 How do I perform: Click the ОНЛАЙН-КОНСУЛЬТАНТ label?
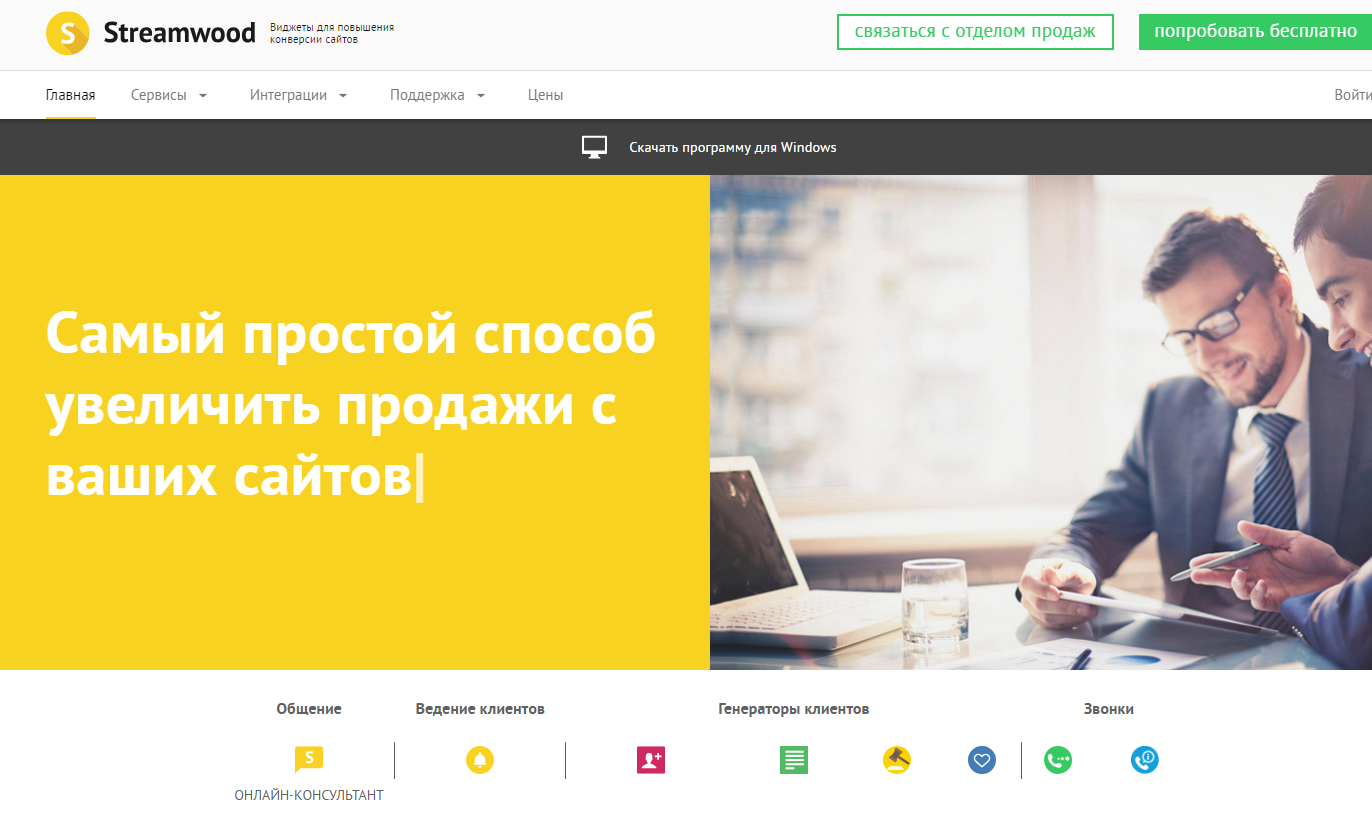click(x=309, y=796)
